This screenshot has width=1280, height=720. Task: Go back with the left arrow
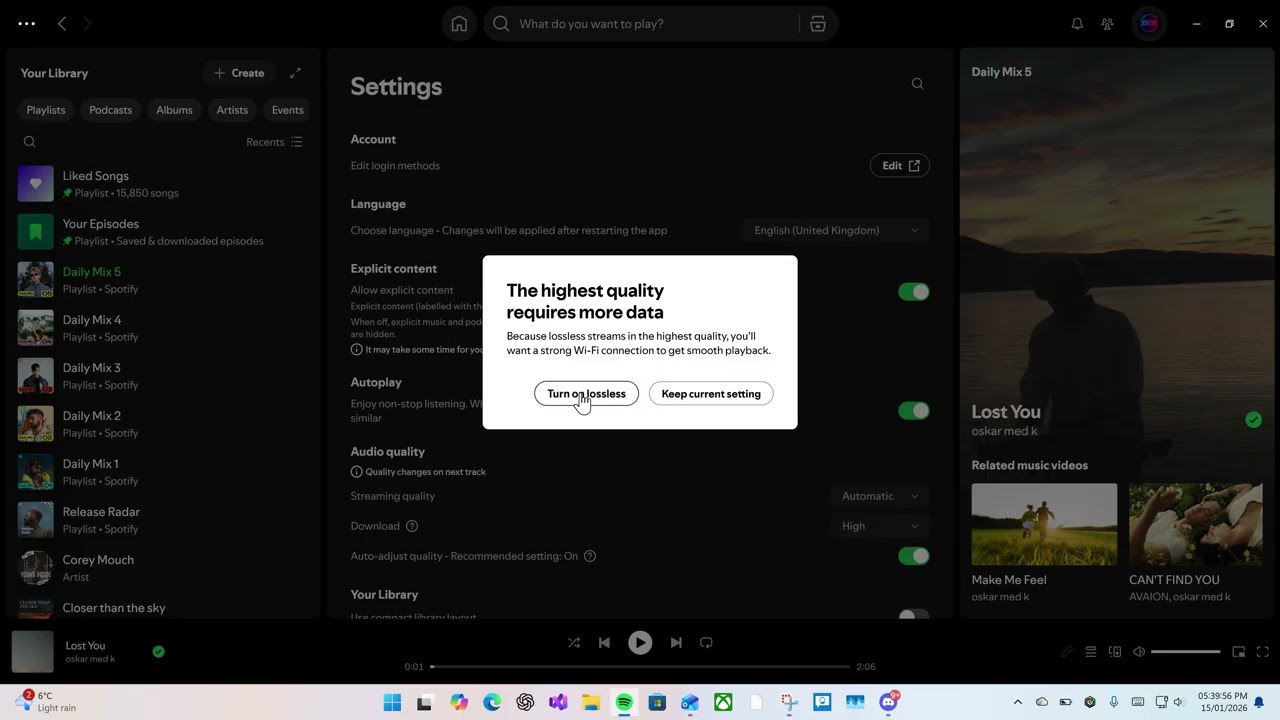point(62,24)
